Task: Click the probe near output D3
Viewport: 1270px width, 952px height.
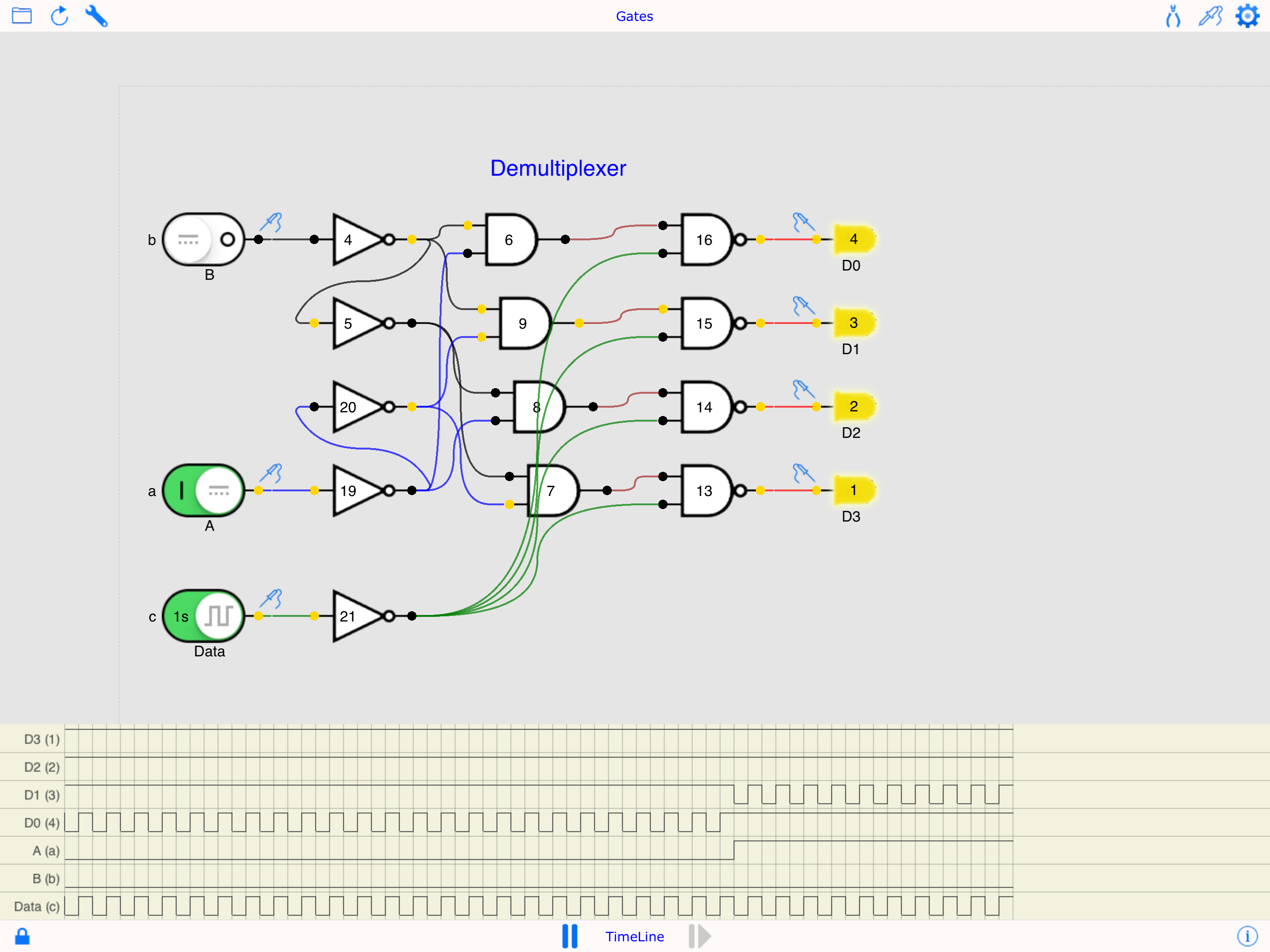Action: click(803, 474)
